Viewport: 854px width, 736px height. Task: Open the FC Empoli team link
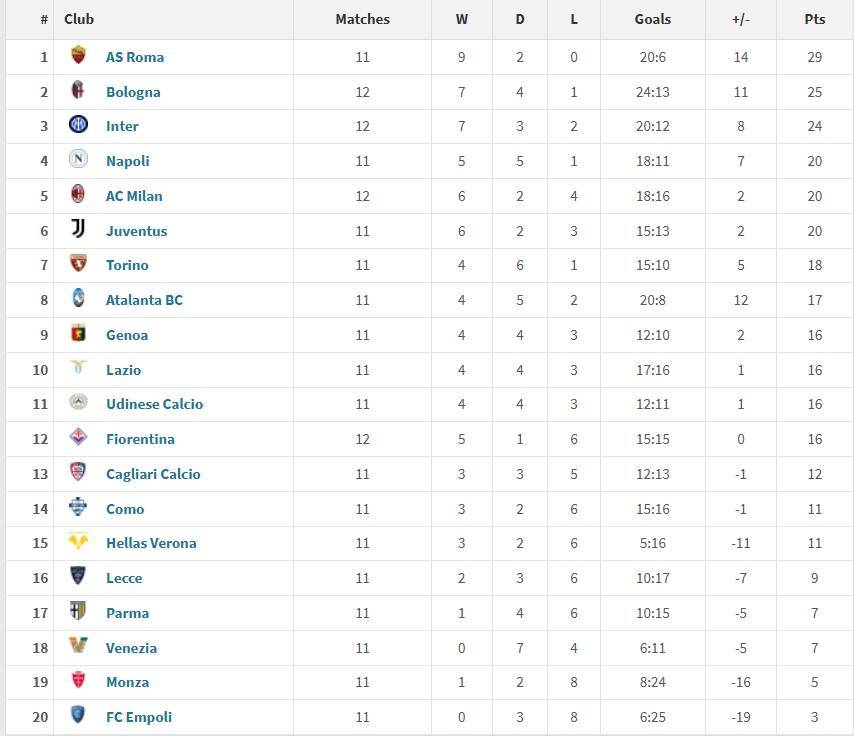(139, 717)
